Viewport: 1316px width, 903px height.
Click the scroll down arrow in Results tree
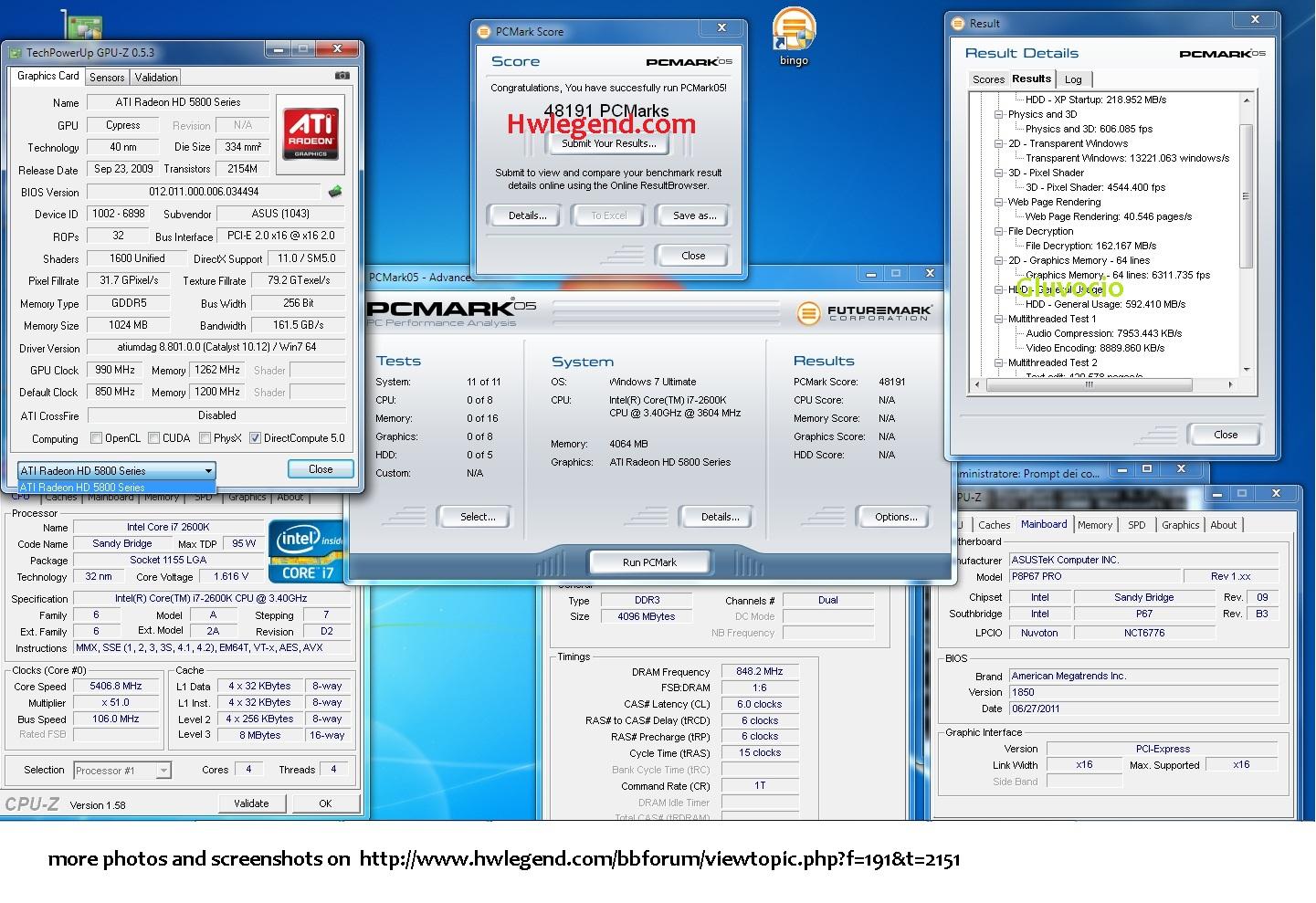[x=1247, y=370]
